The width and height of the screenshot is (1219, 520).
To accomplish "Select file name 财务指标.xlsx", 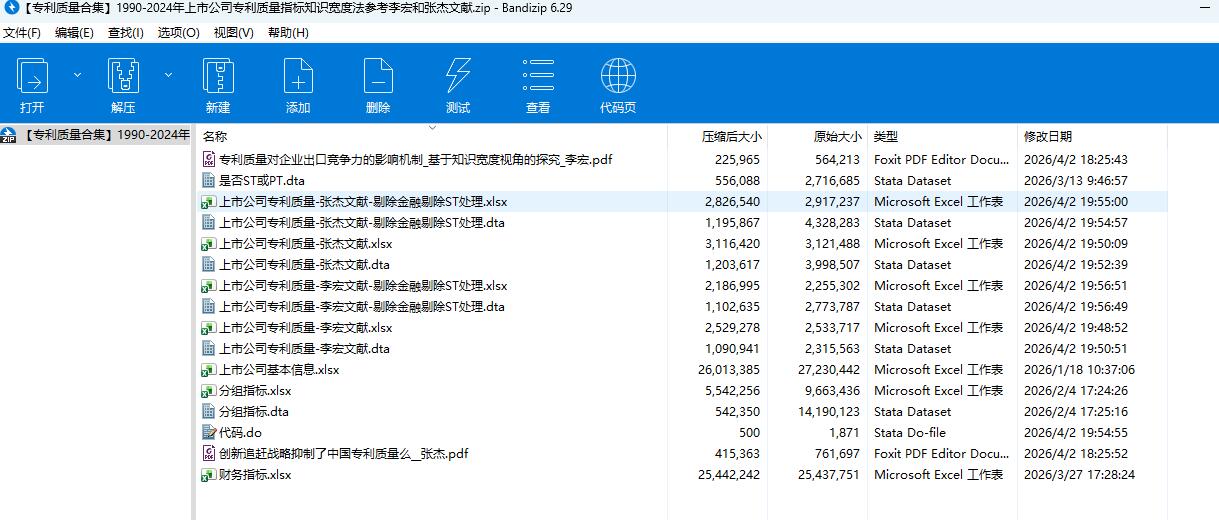I will (x=255, y=474).
